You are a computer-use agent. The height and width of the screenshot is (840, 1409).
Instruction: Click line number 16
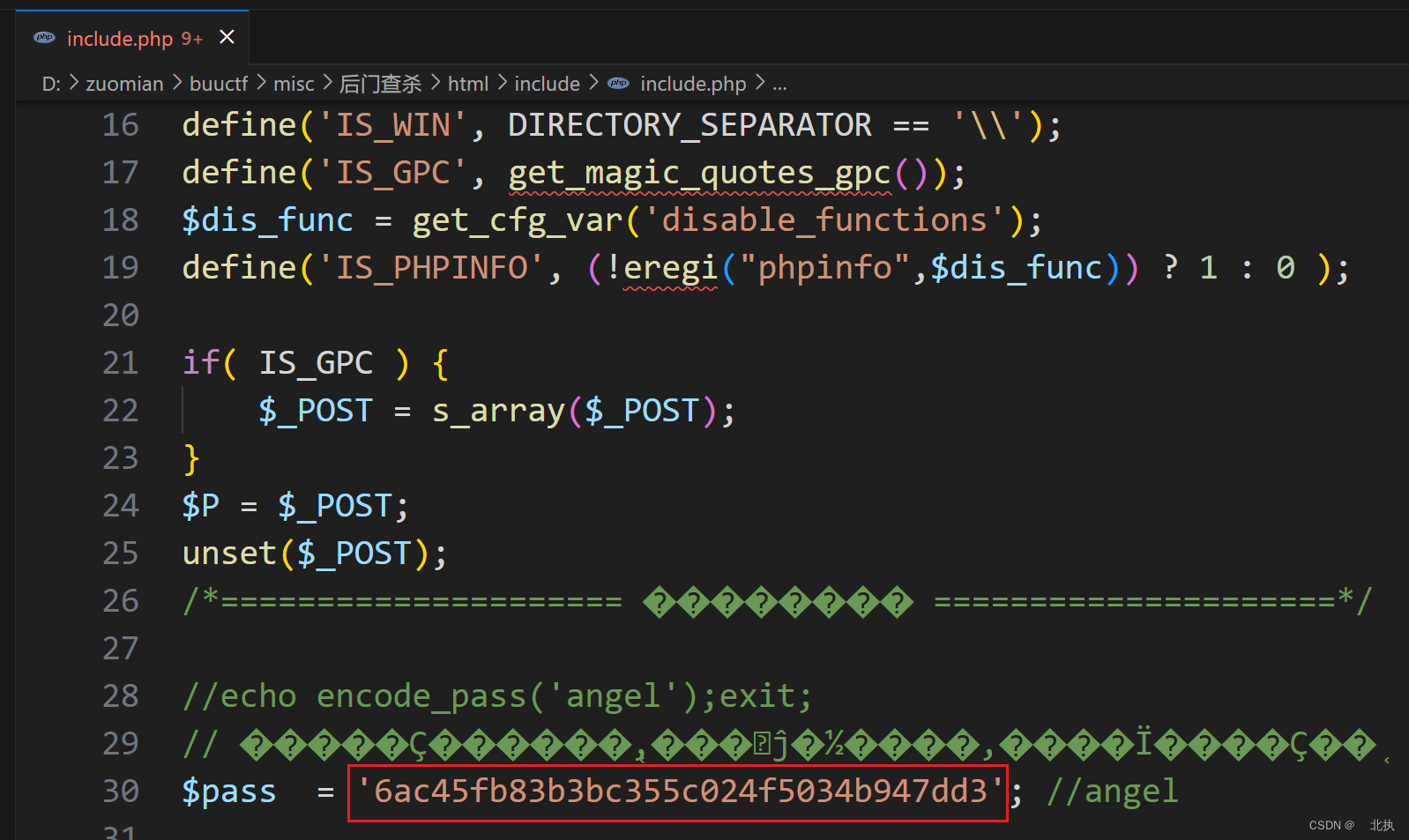pyautogui.click(x=121, y=125)
